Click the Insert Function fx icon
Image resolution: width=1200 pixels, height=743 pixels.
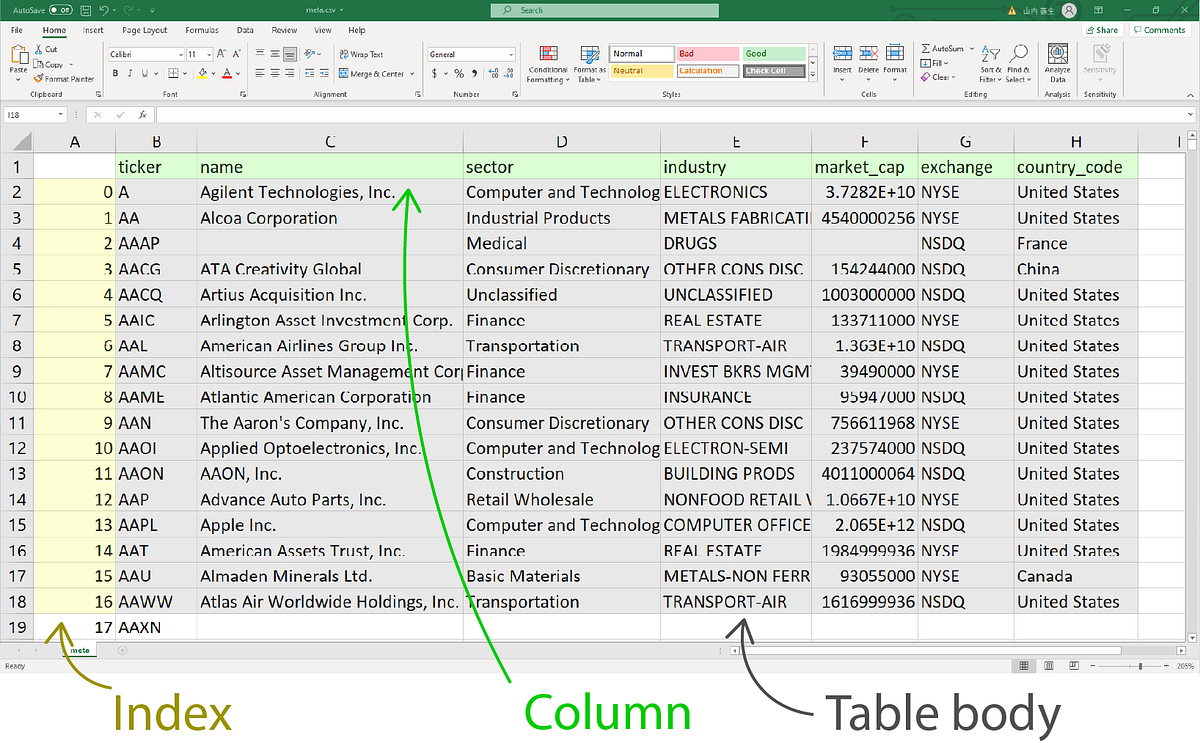click(143, 115)
